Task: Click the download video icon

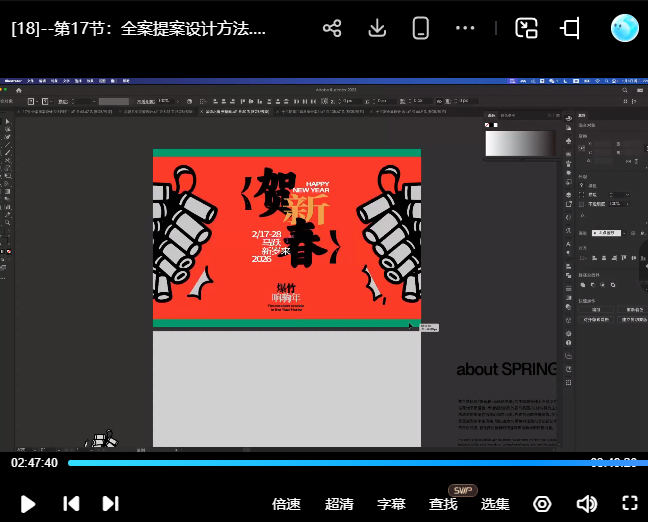Action: [x=377, y=28]
